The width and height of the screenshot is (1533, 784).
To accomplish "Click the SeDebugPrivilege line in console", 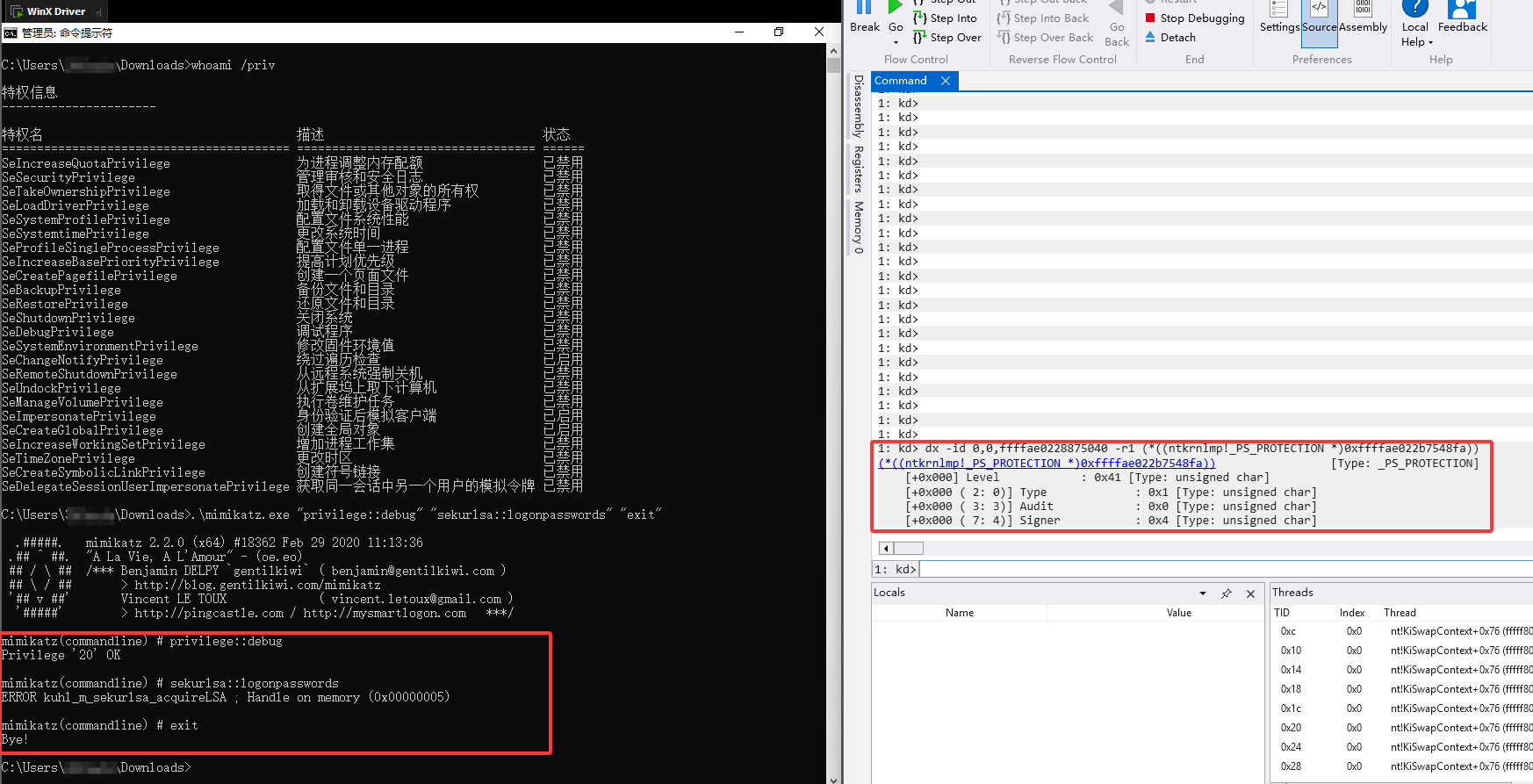I will pyautogui.click(x=58, y=332).
